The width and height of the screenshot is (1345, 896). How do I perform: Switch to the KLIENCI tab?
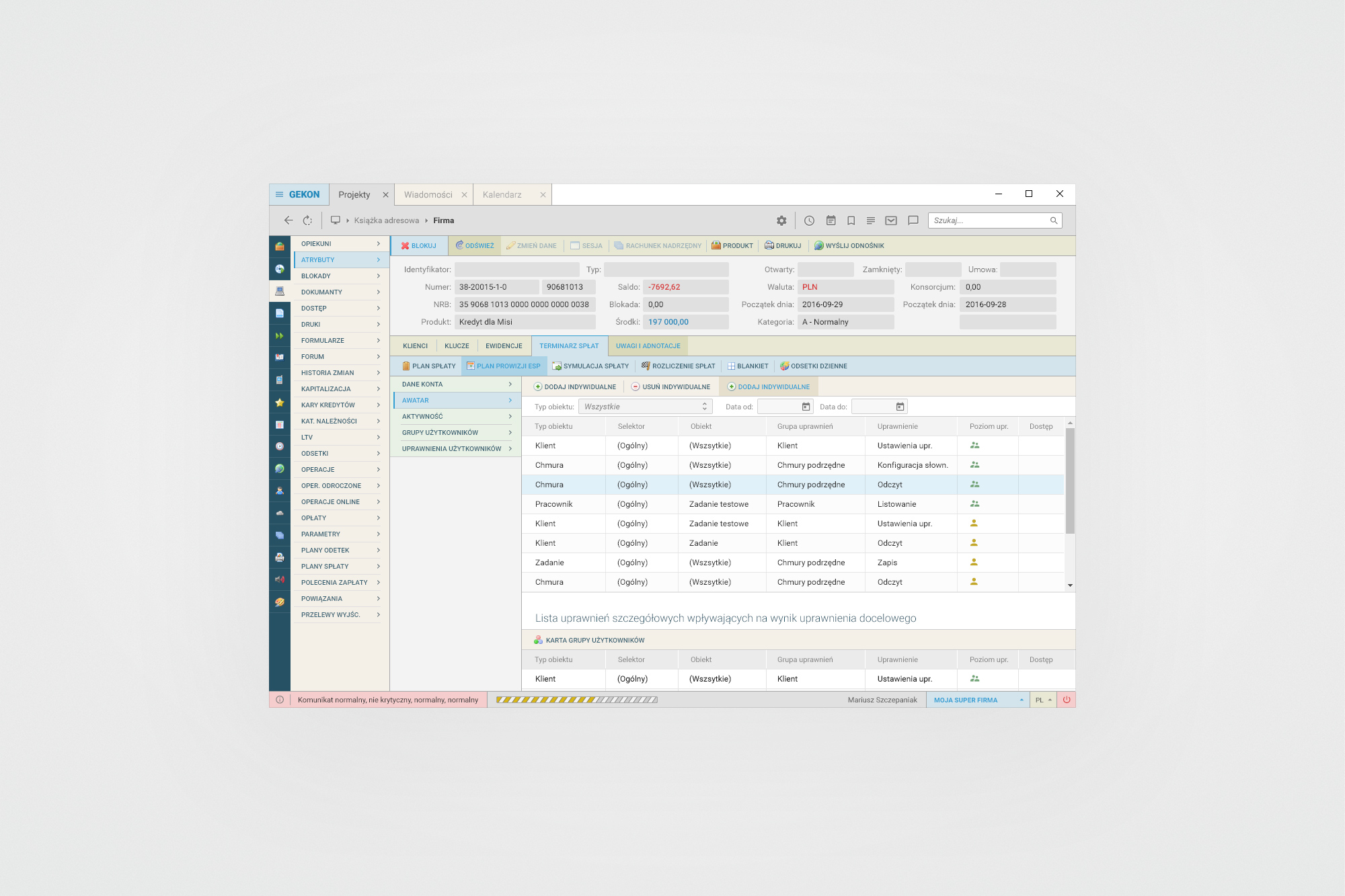point(415,346)
